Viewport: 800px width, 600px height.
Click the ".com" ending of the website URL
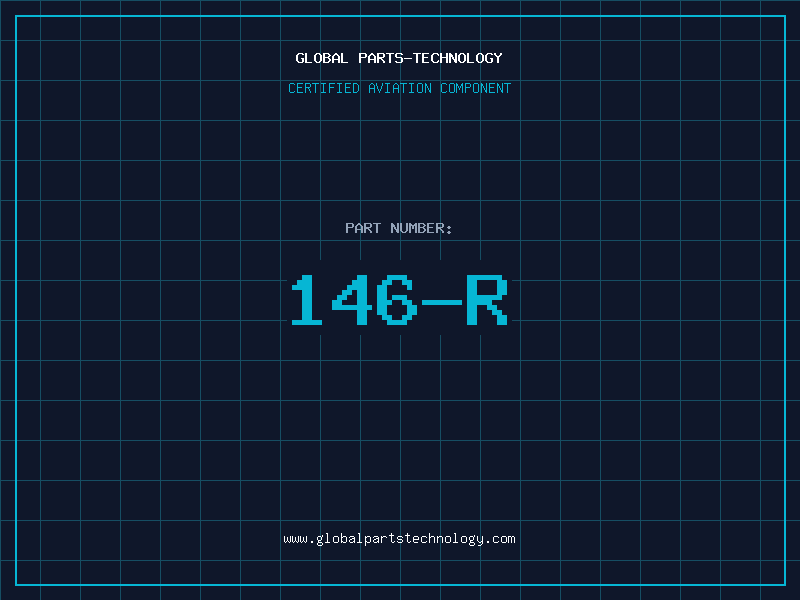pyautogui.click(x=501, y=539)
